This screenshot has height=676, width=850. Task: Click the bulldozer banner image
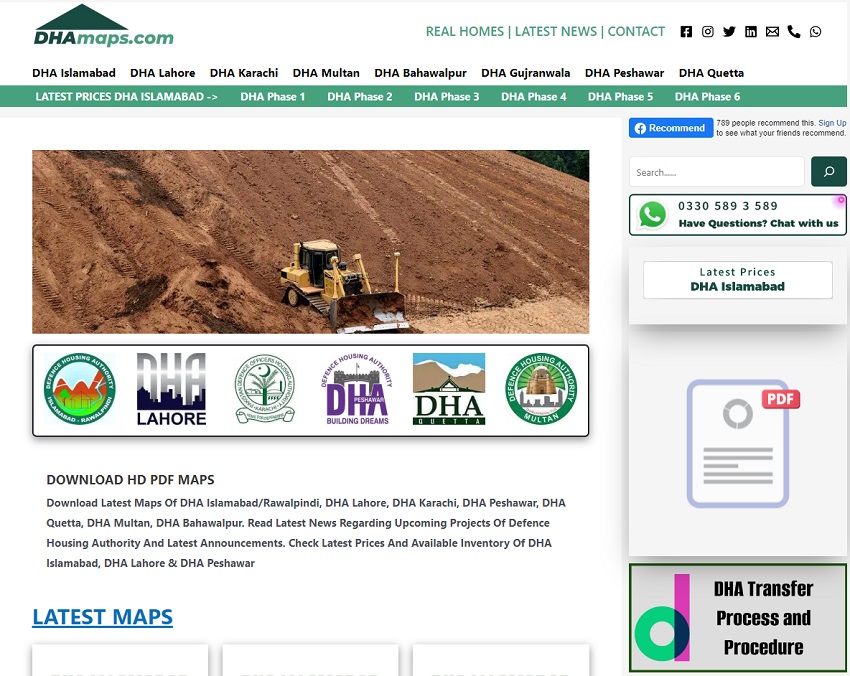tap(311, 242)
